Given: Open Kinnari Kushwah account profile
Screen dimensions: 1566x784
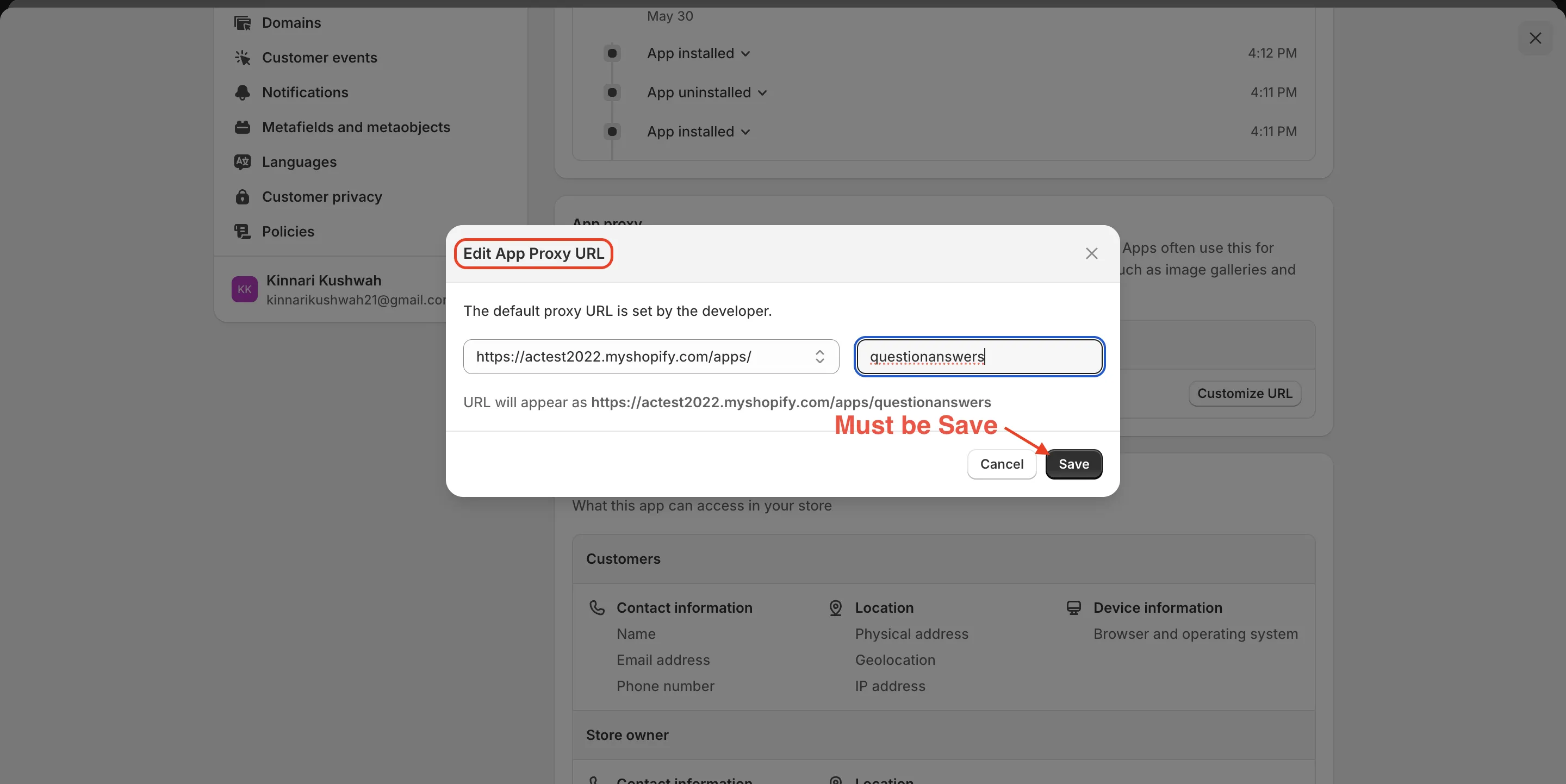Looking at the screenshot, I should pyautogui.click(x=324, y=280).
